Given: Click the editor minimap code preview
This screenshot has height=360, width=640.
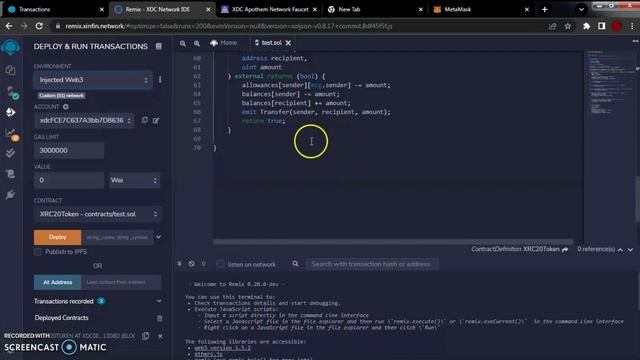Looking at the screenshot, I should (610, 82).
